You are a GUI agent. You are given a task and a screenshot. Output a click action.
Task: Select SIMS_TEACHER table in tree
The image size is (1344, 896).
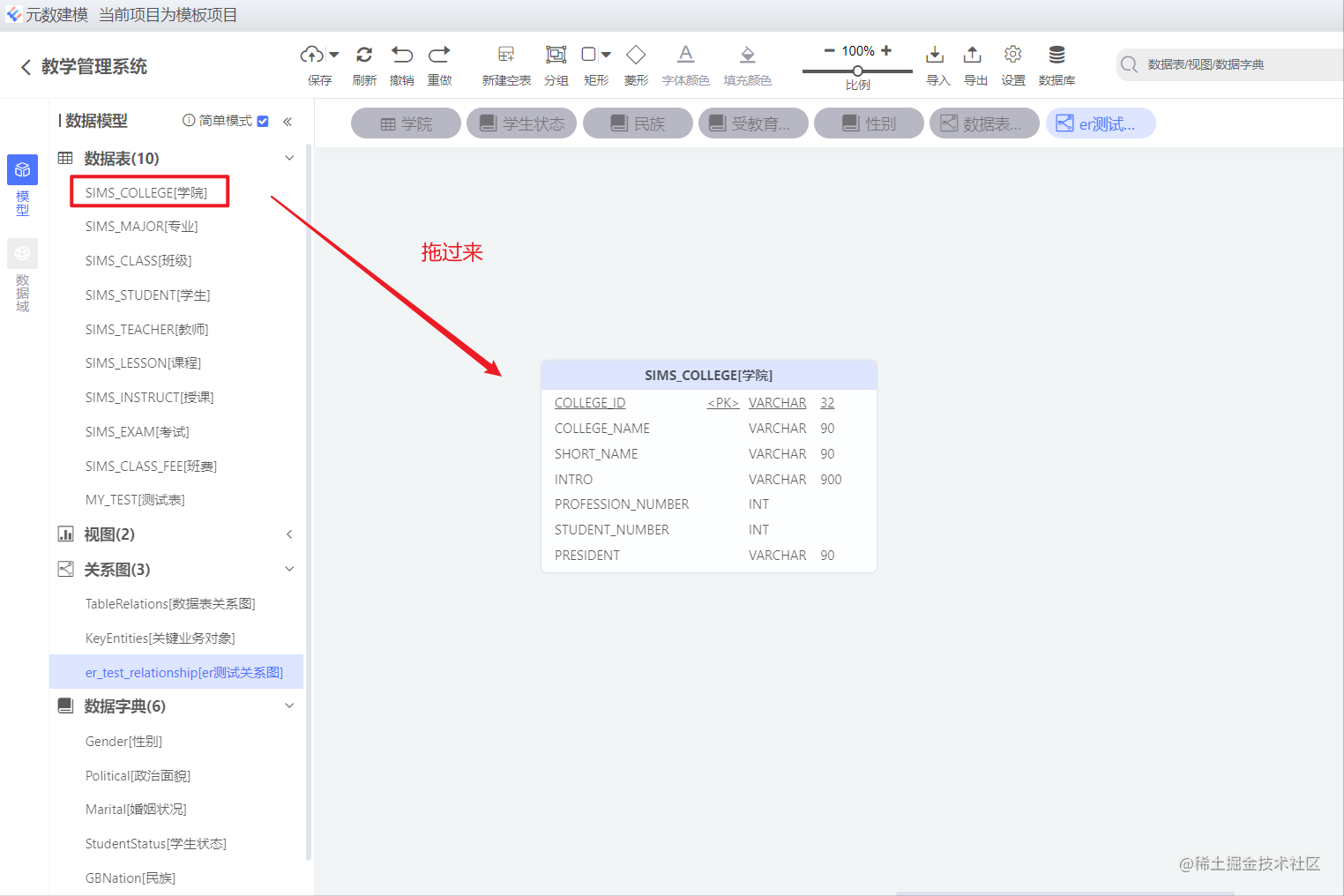(146, 330)
